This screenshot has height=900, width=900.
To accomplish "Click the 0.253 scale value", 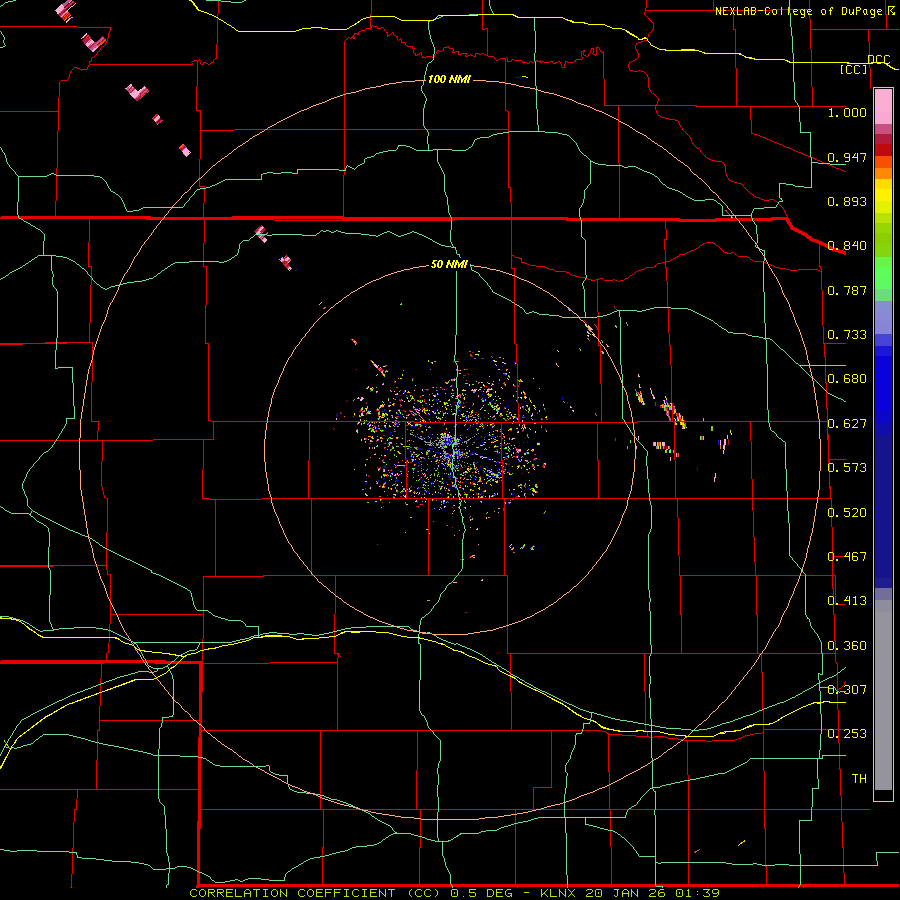I will (x=847, y=734).
